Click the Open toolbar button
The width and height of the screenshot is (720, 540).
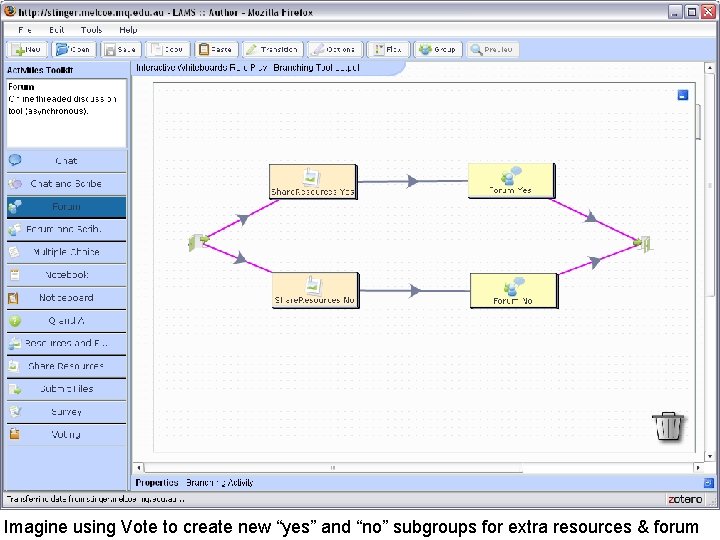[73, 49]
